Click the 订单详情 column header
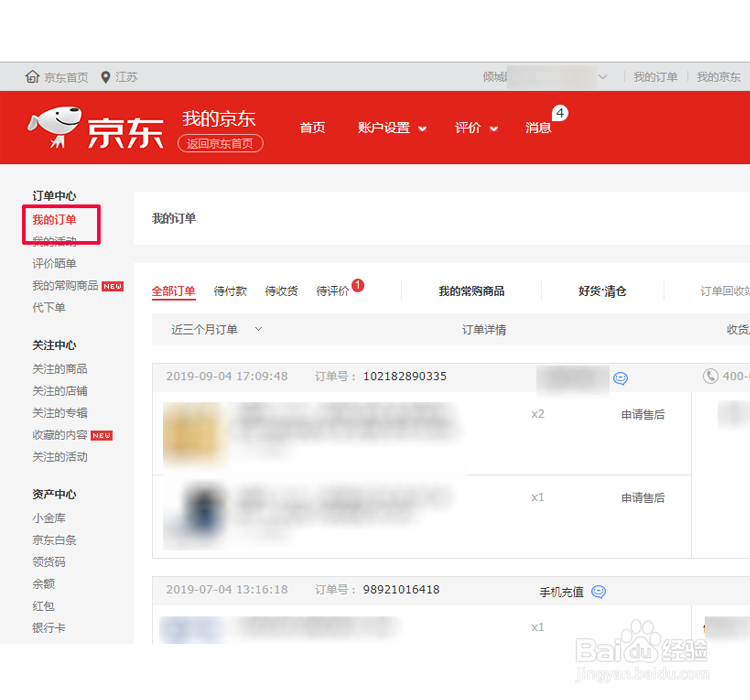 [484, 330]
